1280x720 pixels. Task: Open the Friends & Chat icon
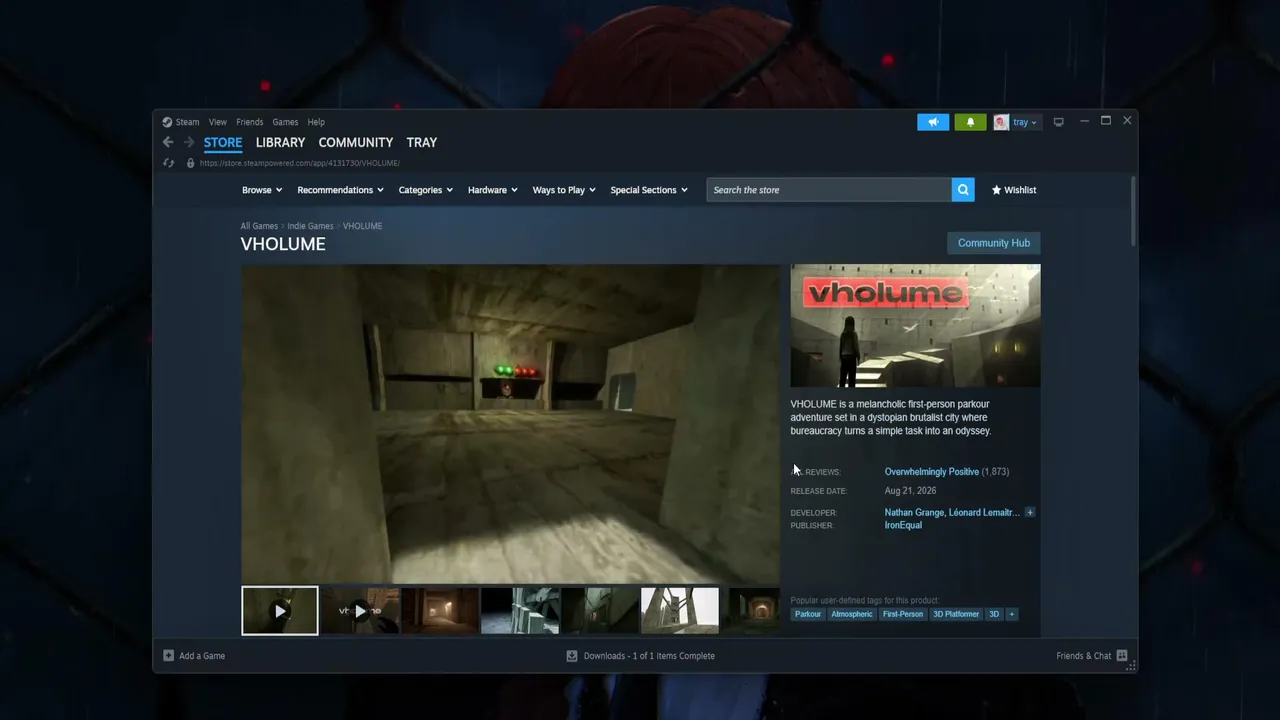[x=1122, y=656]
